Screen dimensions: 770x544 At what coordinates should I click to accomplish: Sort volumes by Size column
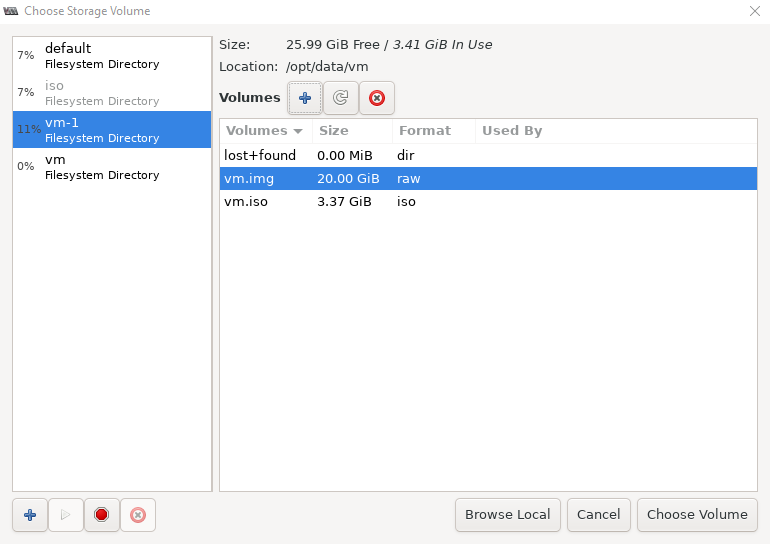point(350,131)
